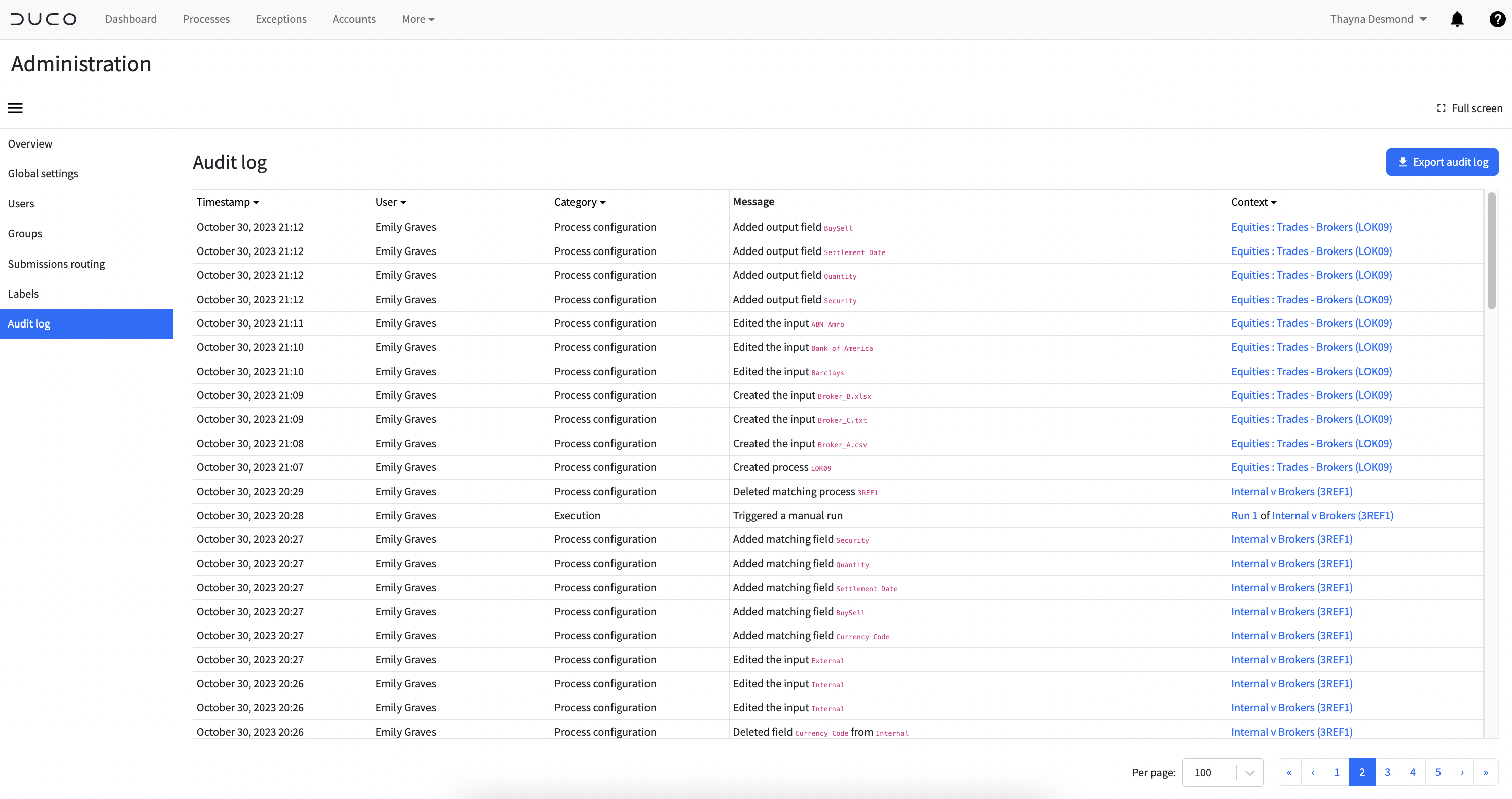Image resolution: width=1512 pixels, height=799 pixels.
Task: Click message 'Deleted field Currency Code from Internal'
Action: coord(820,732)
